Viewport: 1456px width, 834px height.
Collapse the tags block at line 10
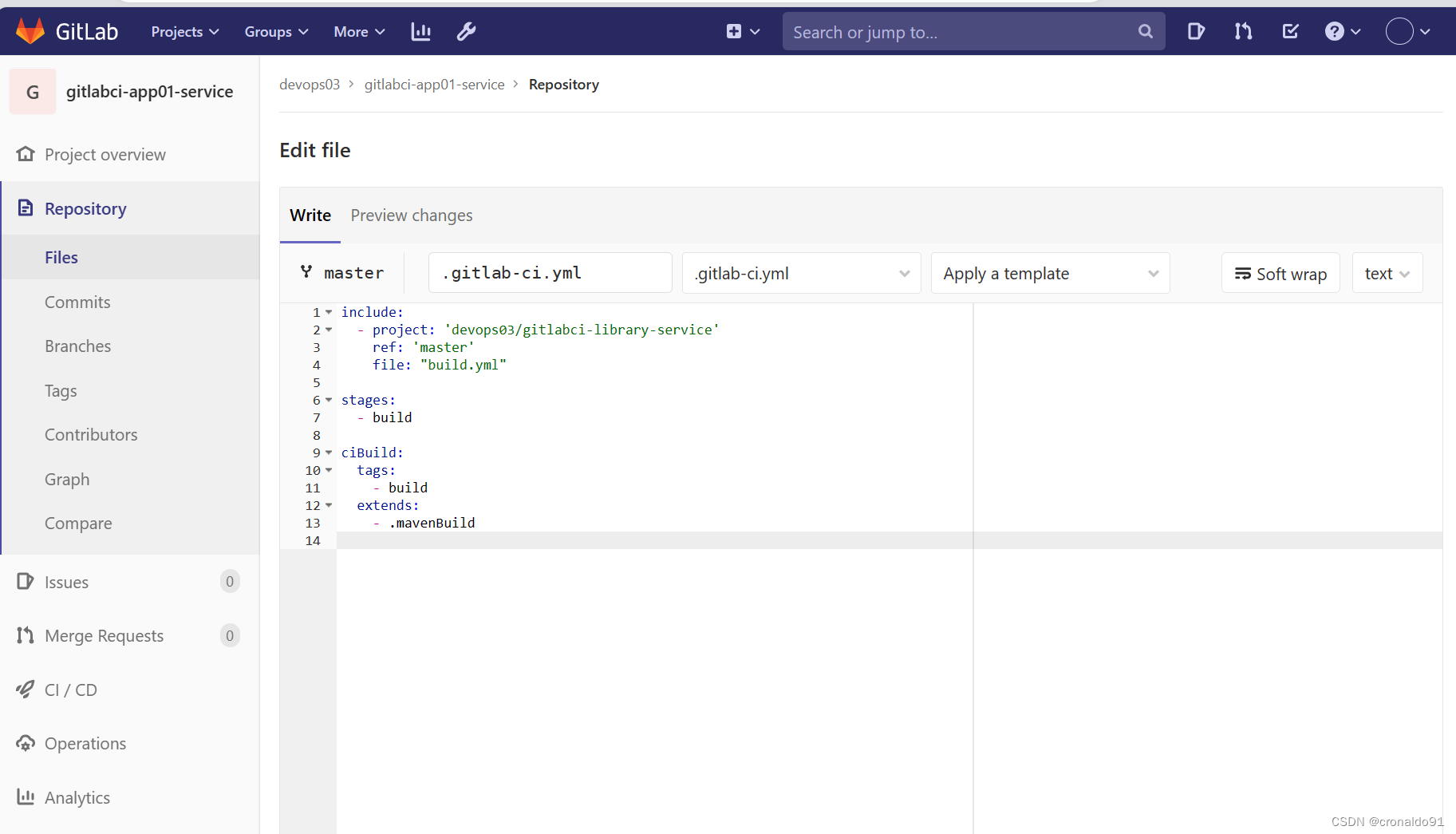(329, 470)
